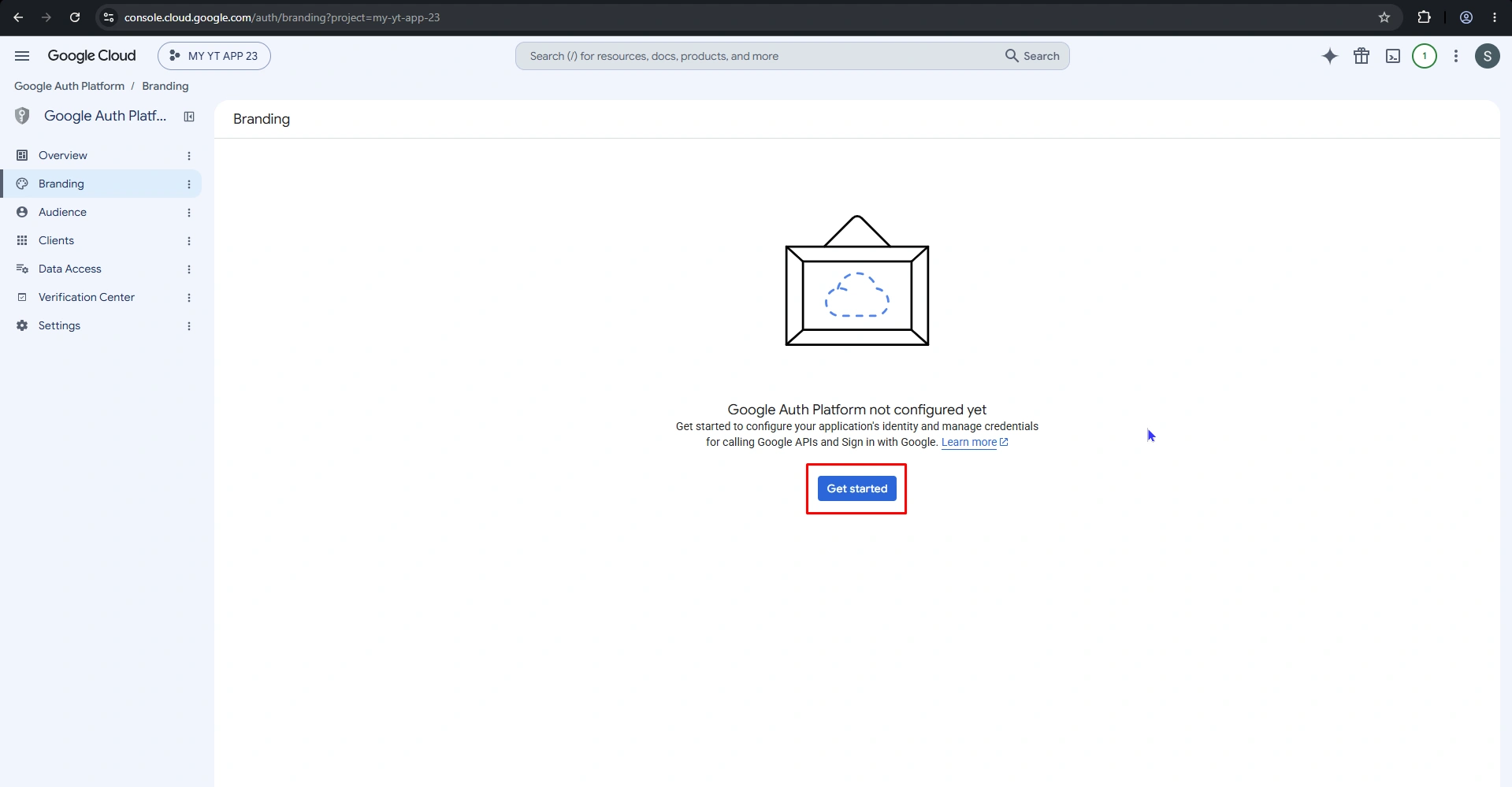Open more options for Overview
1512x787 pixels.
click(189, 156)
